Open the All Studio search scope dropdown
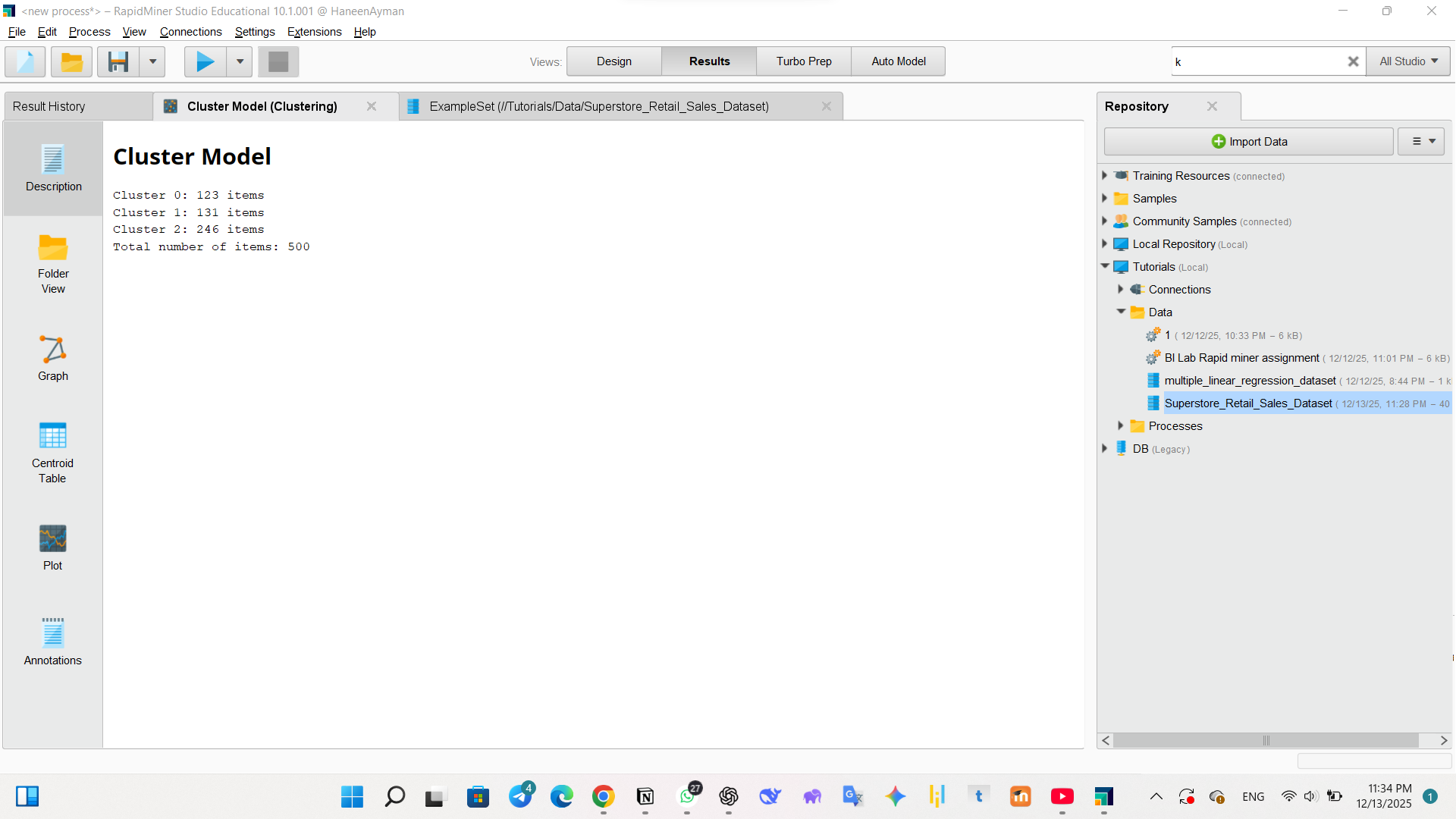Screen dimensions: 1456x819 click(1408, 61)
